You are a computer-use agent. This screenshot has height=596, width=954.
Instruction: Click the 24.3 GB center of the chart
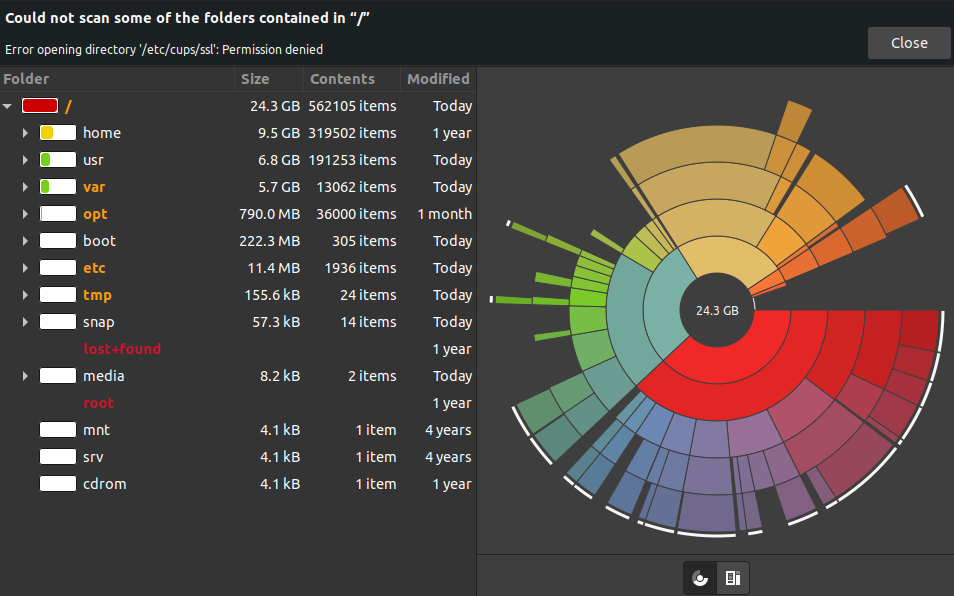[717, 311]
